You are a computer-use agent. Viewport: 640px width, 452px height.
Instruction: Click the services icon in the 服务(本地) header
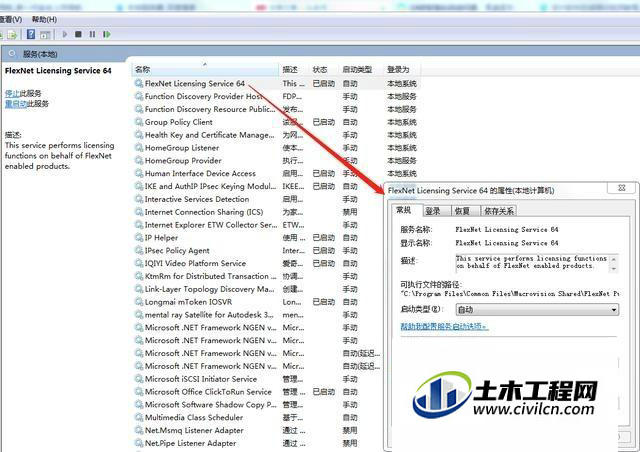tap(12, 53)
